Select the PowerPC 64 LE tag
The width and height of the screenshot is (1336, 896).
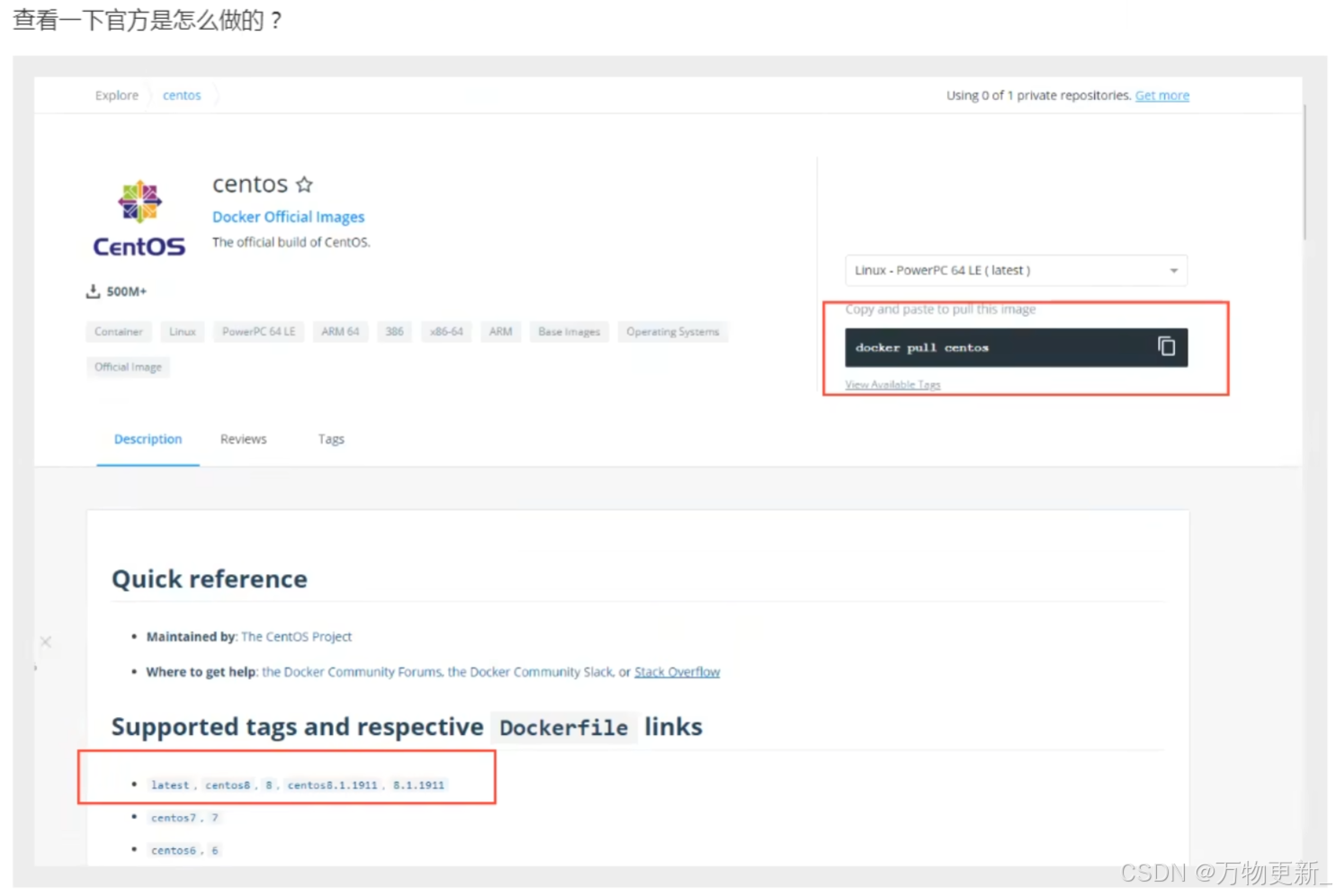(258, 332)
